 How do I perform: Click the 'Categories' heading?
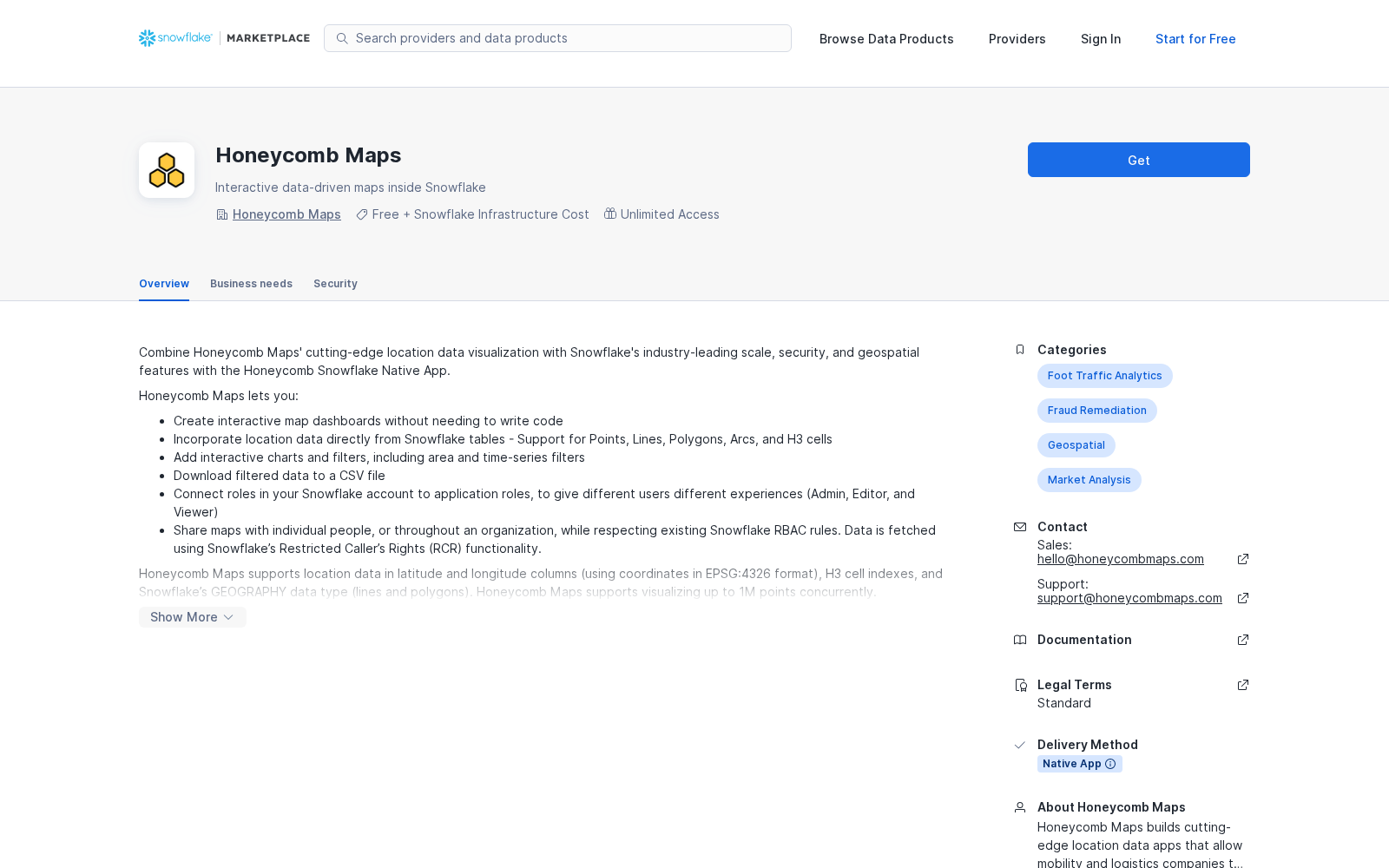tap(1072, 350)
